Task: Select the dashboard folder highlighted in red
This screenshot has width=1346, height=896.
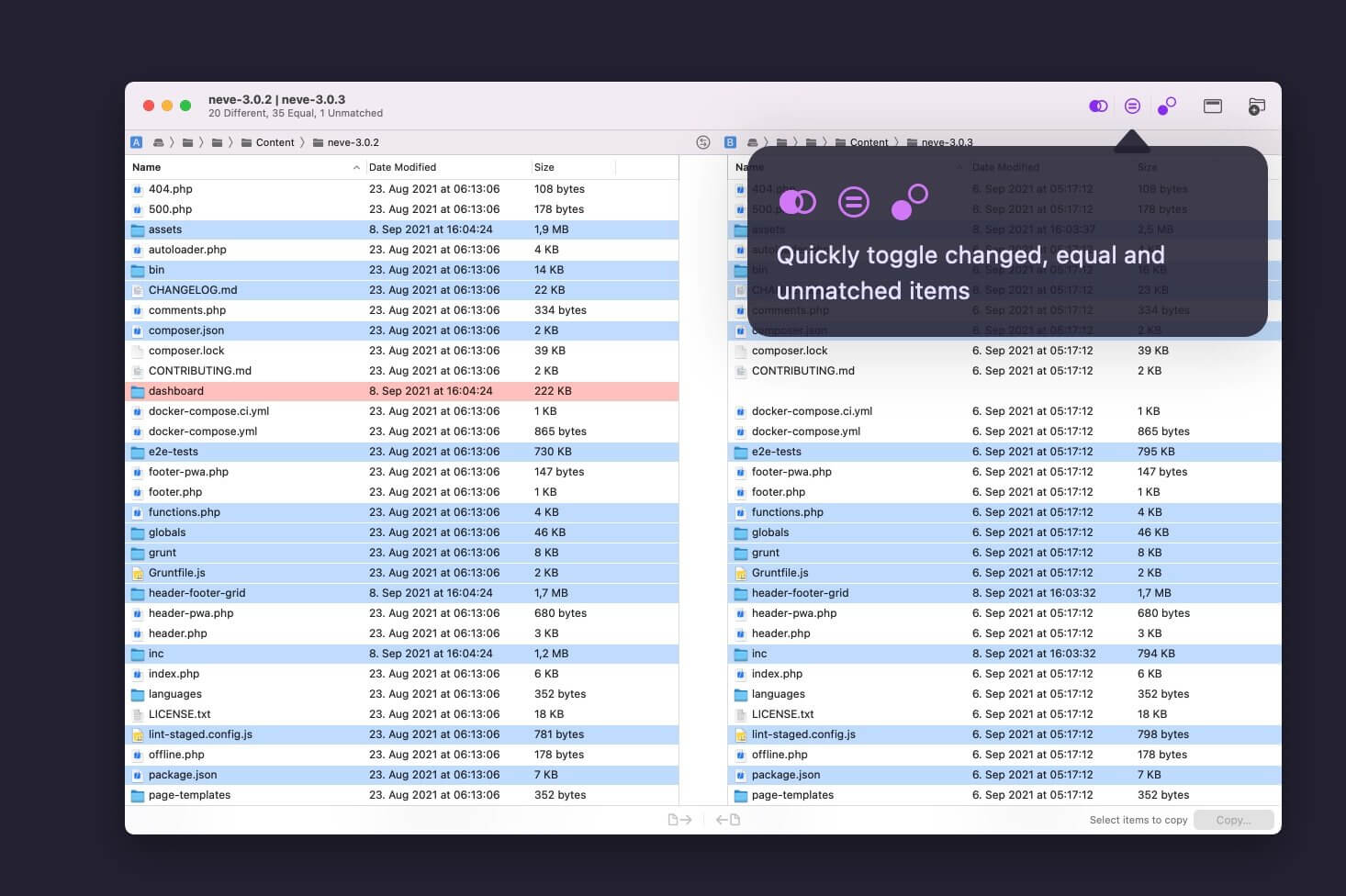Action: [176, 391]
